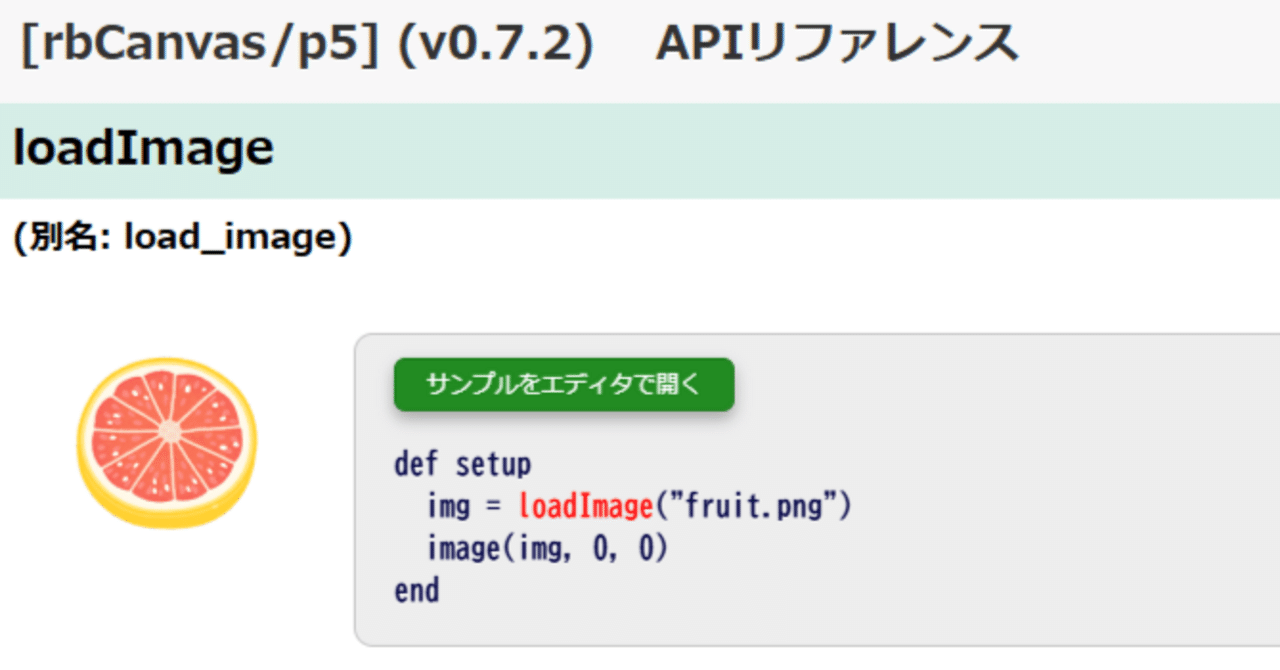Click the light green heading band
The width and height of the screenshot is (1280, 670).
(800, 150)
